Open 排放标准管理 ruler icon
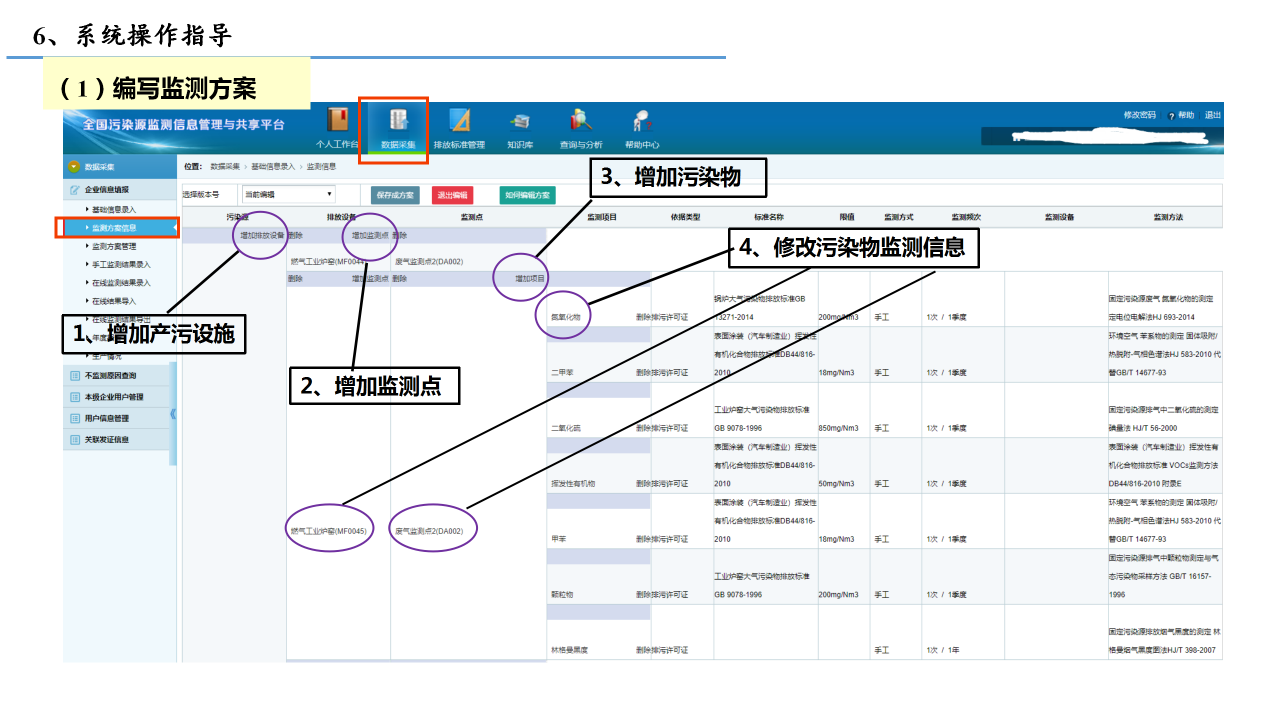Image resolution: width=1280 pixels, height=720 pixels. [x=459, y=121]
